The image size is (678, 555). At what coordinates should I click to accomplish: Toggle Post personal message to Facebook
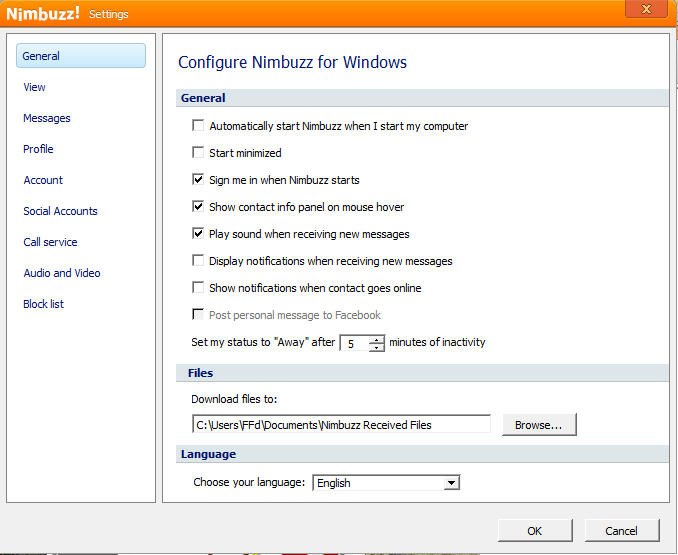[198, 314]
